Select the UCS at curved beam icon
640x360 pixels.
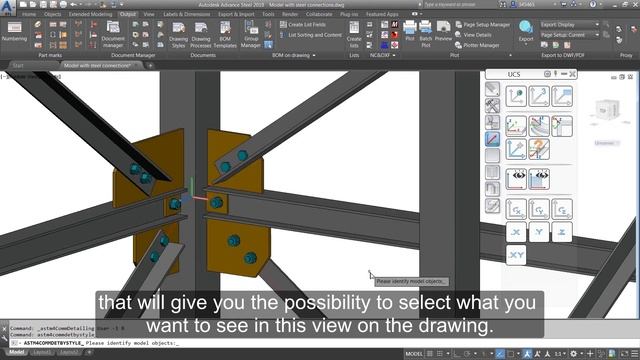(x=539, y=126)
